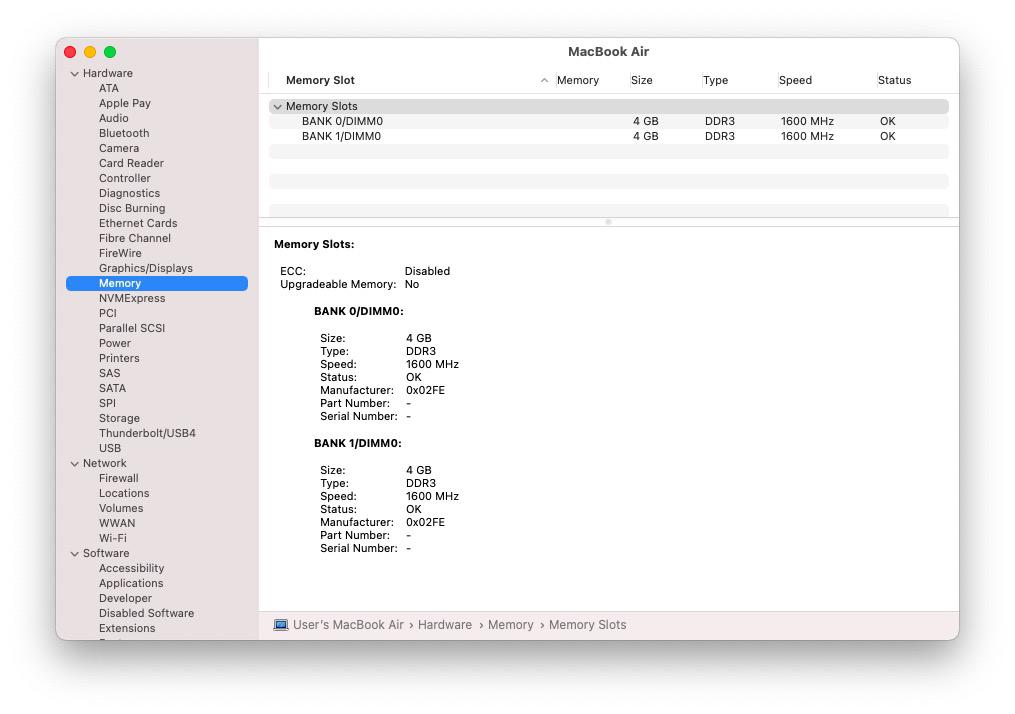
Task: Select Thunderbolt/USB4 in the sidebar
Action: (x=147, y=433)
